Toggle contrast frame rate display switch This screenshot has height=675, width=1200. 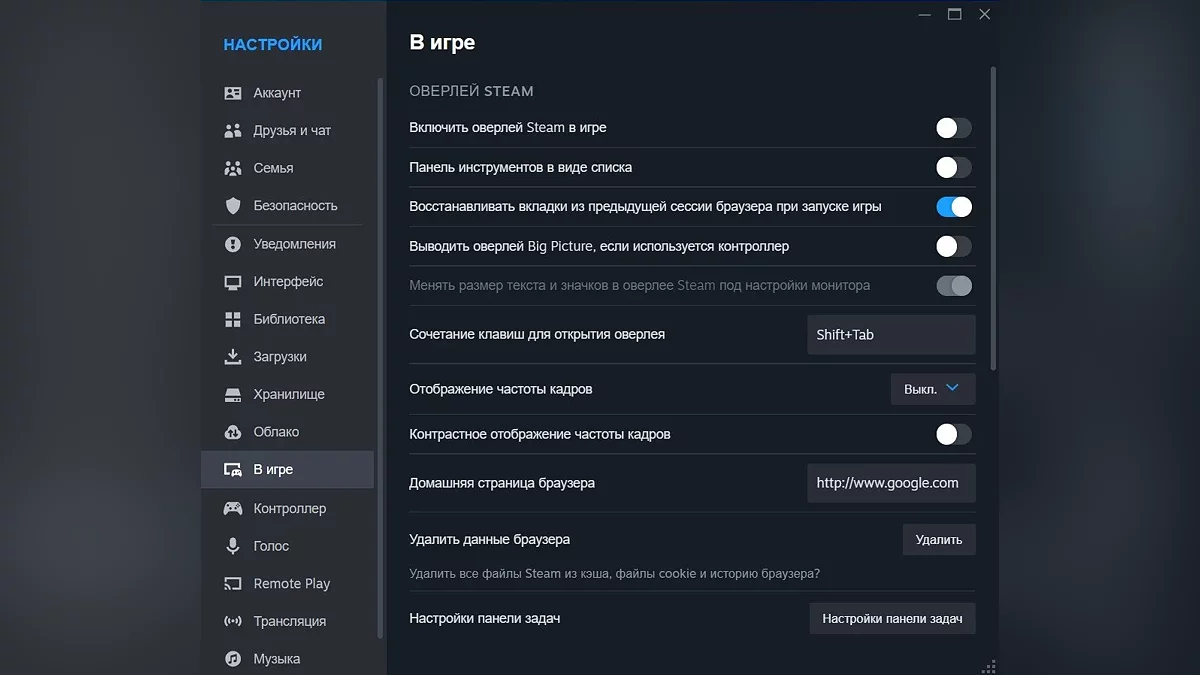point(953,434)
